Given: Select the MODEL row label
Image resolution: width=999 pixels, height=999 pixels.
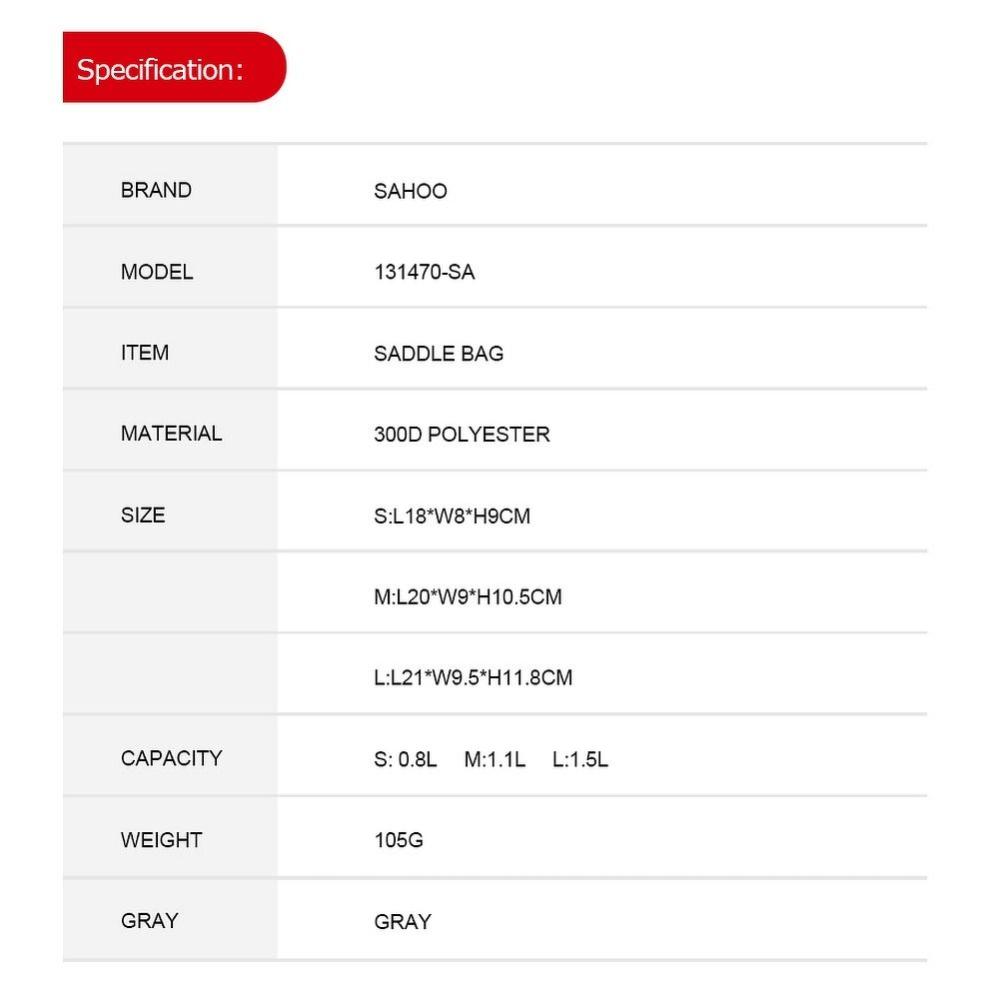Looking at the screenshot, I should coord(157,272).
